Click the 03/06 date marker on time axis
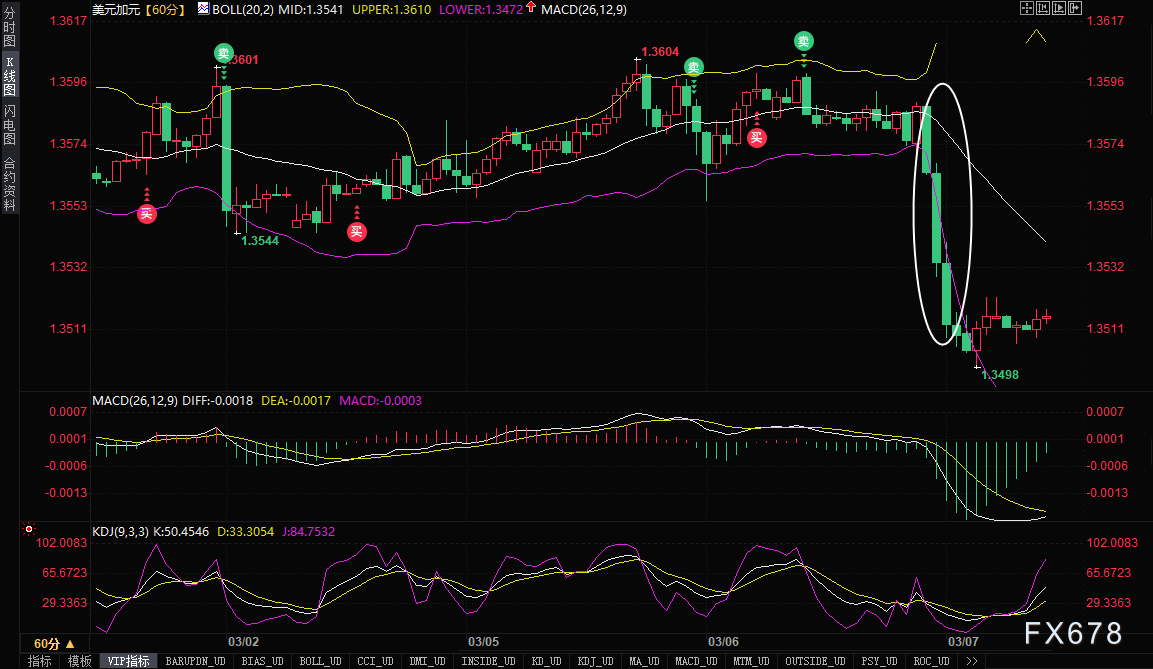1153x669 pixels. tap(723, 642)
